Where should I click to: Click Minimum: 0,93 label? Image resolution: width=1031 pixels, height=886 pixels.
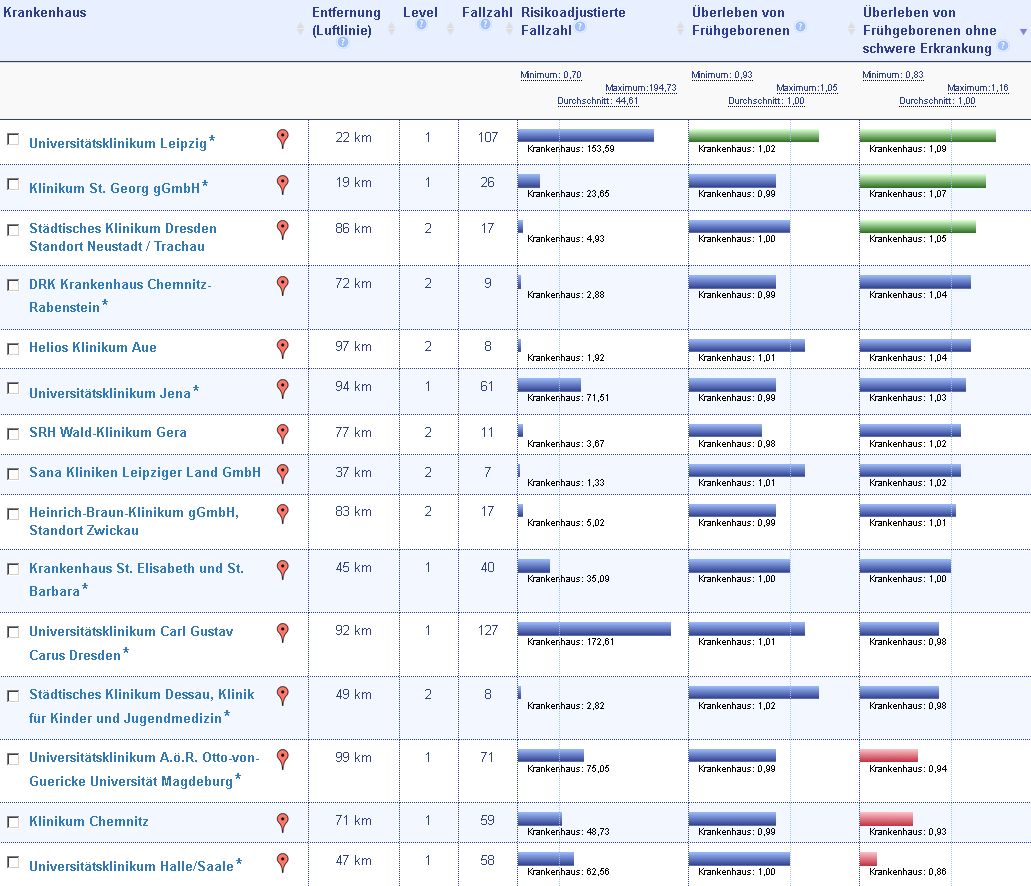click(x=722, y=75)
